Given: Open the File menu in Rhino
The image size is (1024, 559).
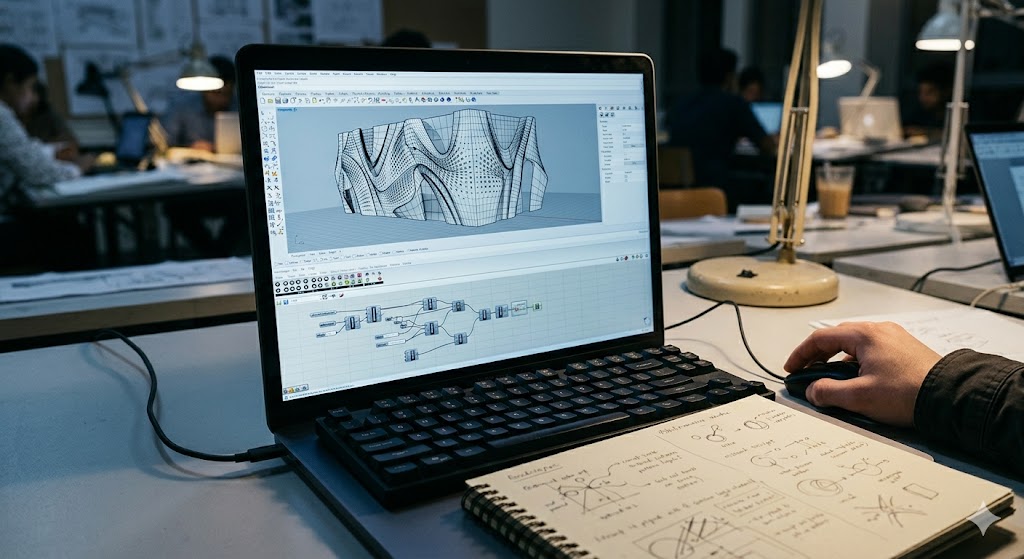Looking at the screenshot, I should point(259,73).
